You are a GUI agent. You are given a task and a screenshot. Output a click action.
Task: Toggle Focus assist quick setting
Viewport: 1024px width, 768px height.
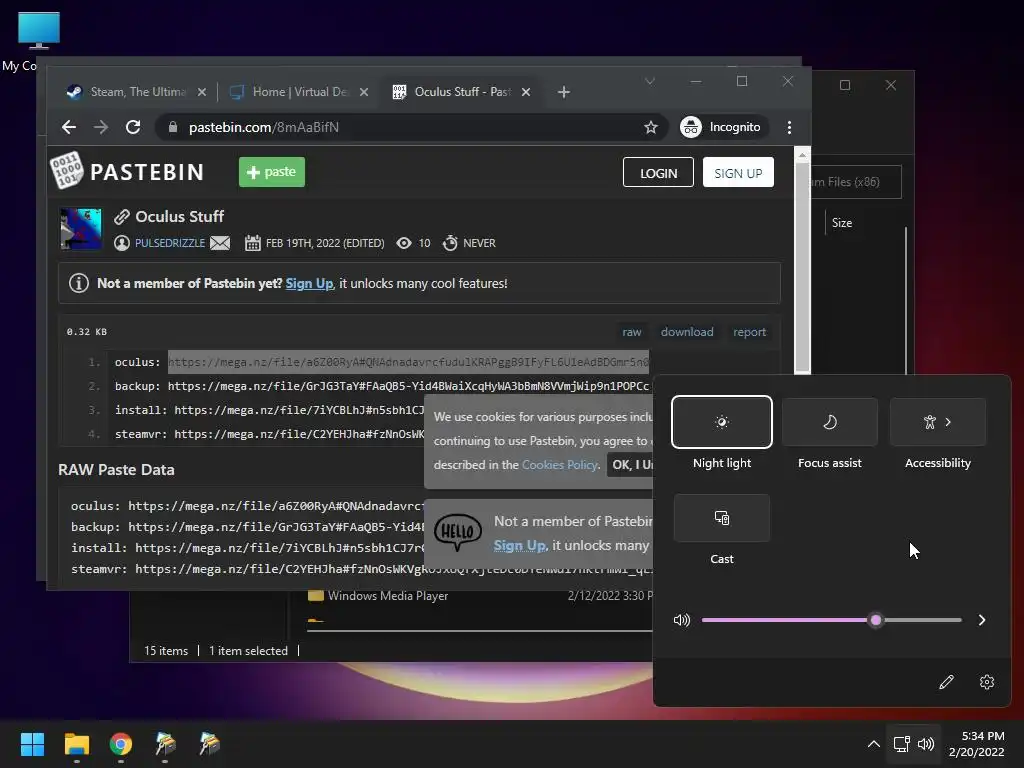coord(829,422)
